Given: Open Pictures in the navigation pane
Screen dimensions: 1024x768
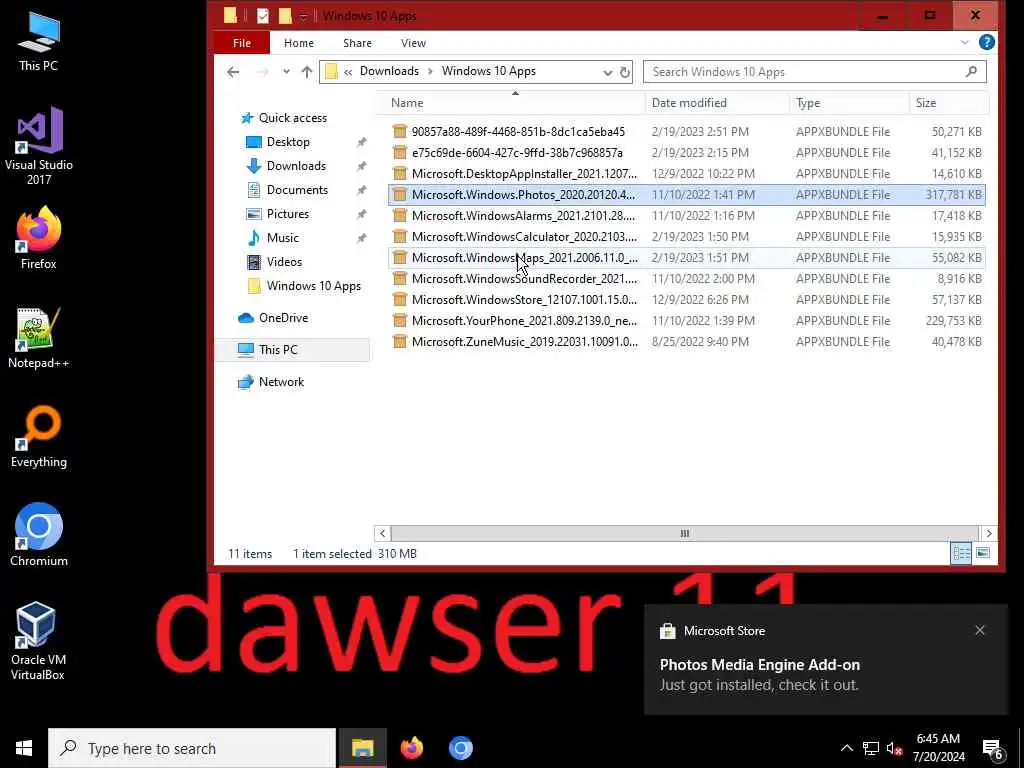Looking at the screenshot, I should coord(287,214).
